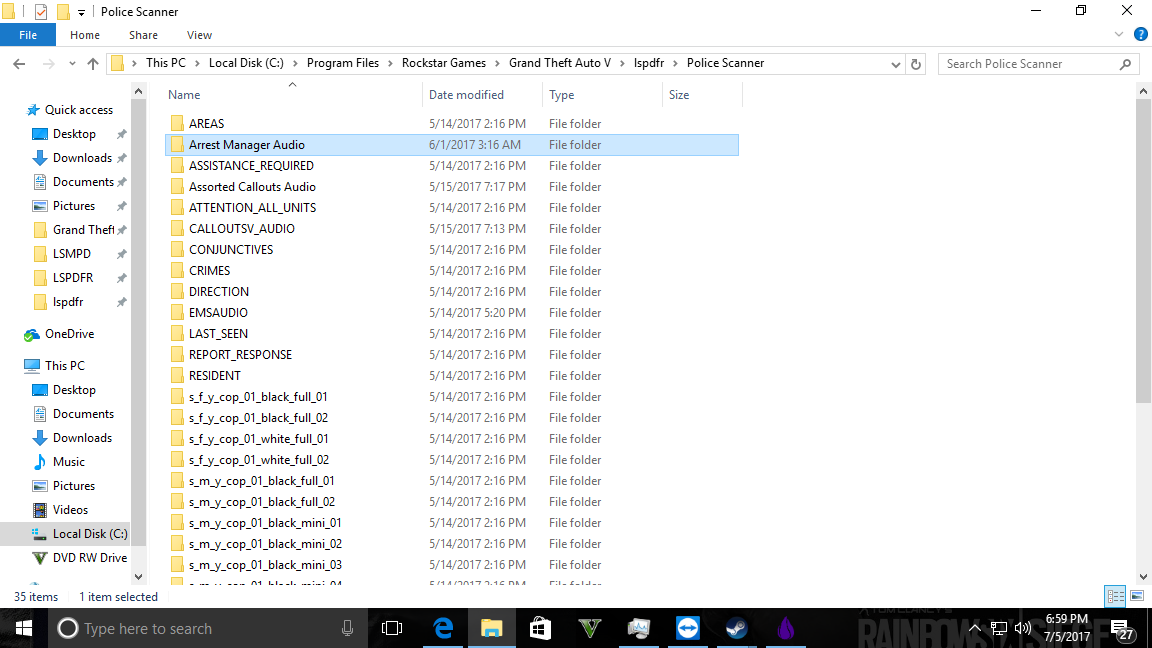Expand chevron after This PC in path
This screenshot has height=648, width=1152.
(197, 63)
